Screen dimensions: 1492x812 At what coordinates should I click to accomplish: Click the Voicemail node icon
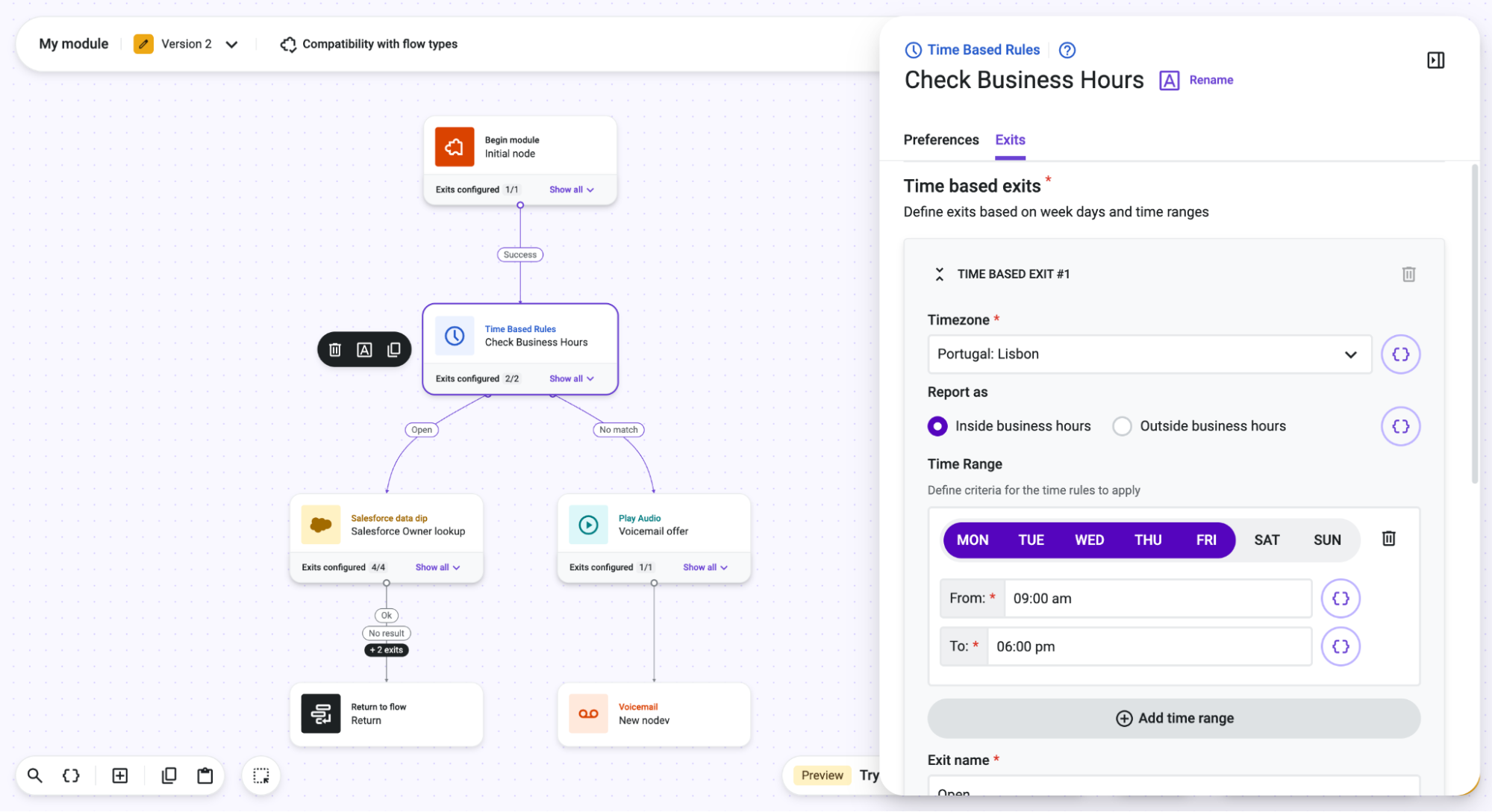coord(588,713)
